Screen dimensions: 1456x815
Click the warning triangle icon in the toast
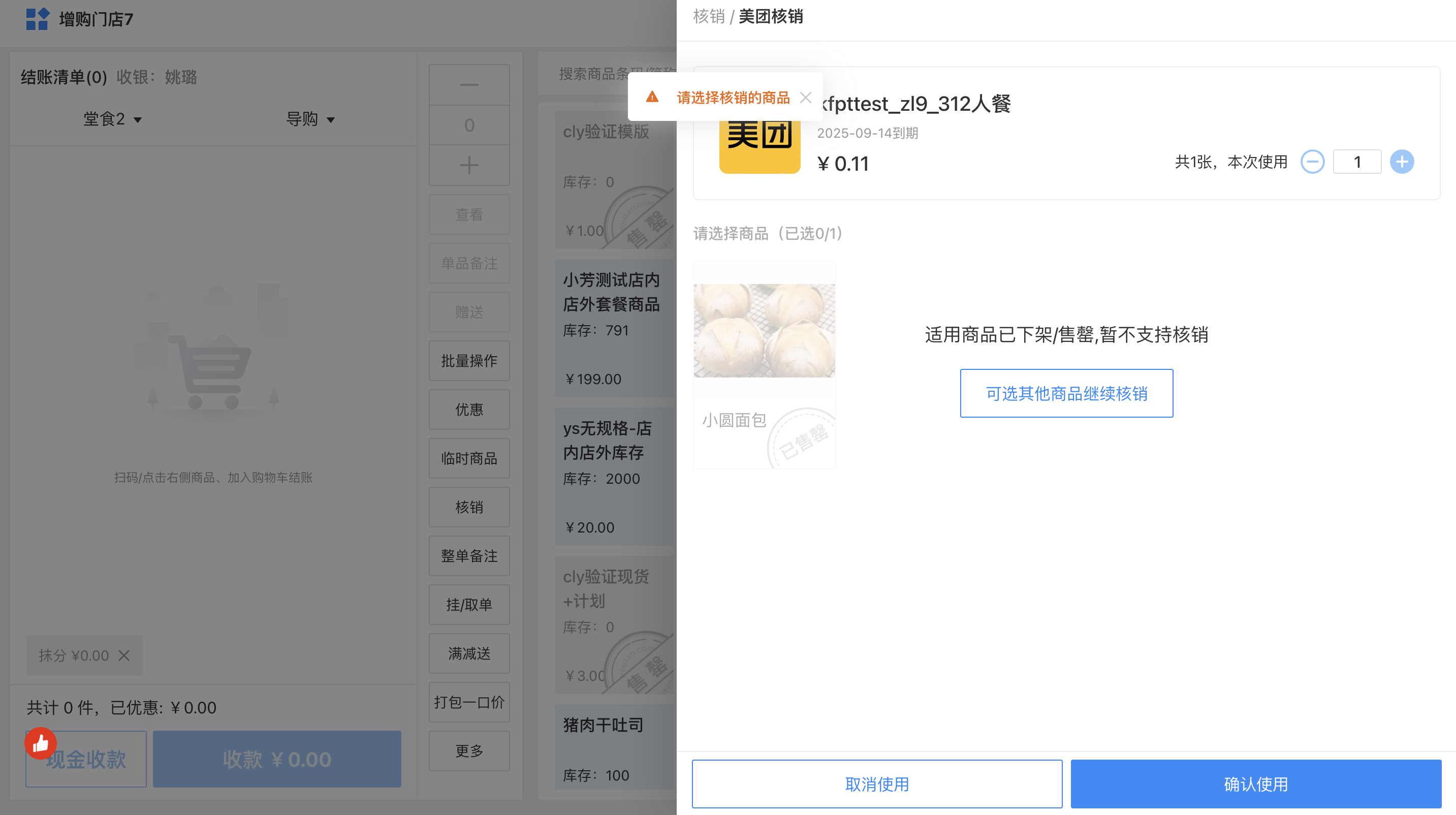[x=652, y=97]
